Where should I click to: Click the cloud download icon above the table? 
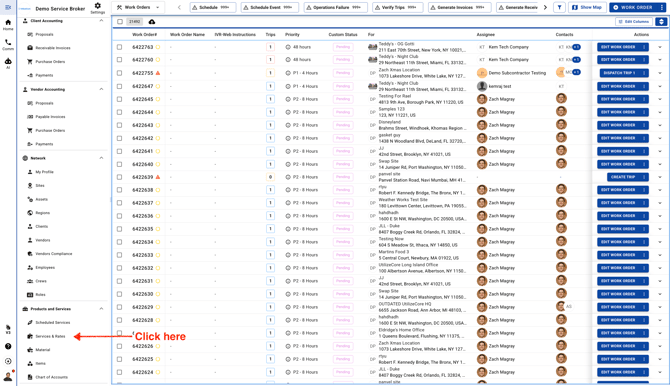click(x=152, y=22)
